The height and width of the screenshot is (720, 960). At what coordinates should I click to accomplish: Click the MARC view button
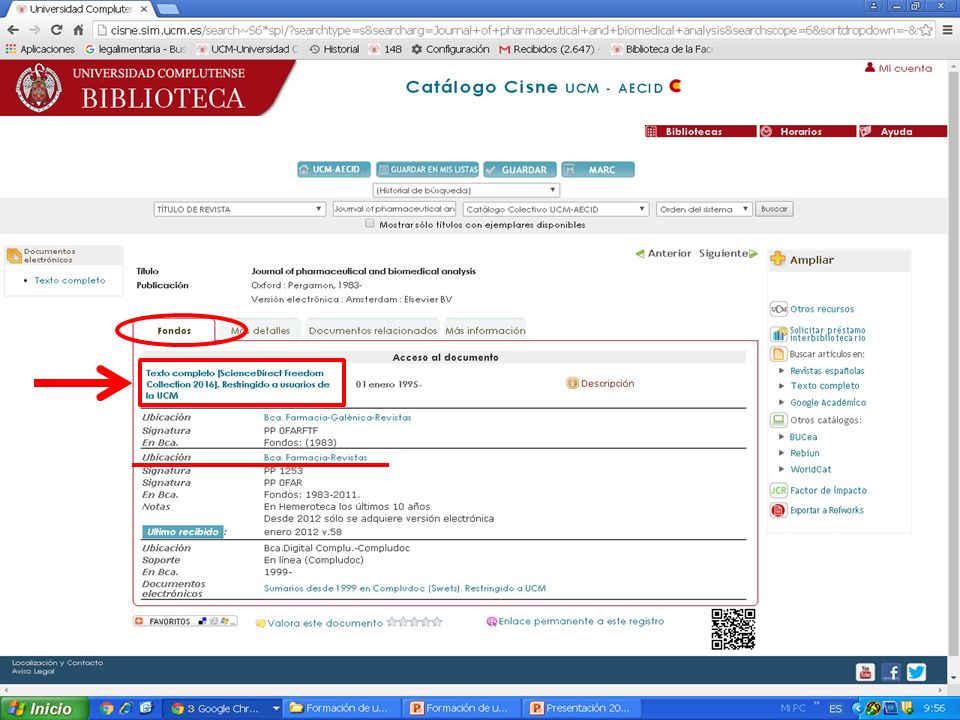tap(598, 170)
